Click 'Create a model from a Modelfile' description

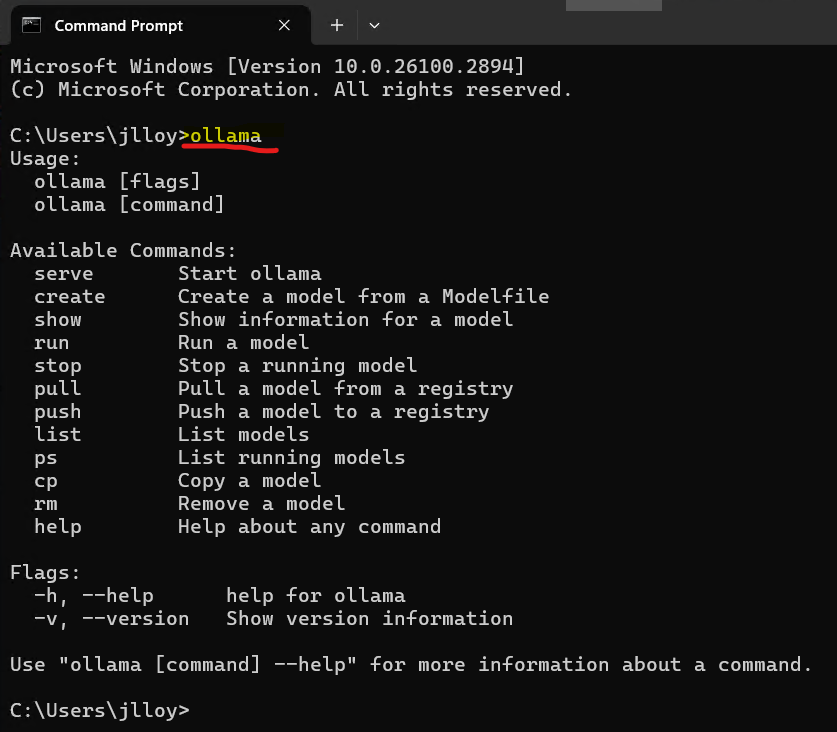[x=364, y=297]
